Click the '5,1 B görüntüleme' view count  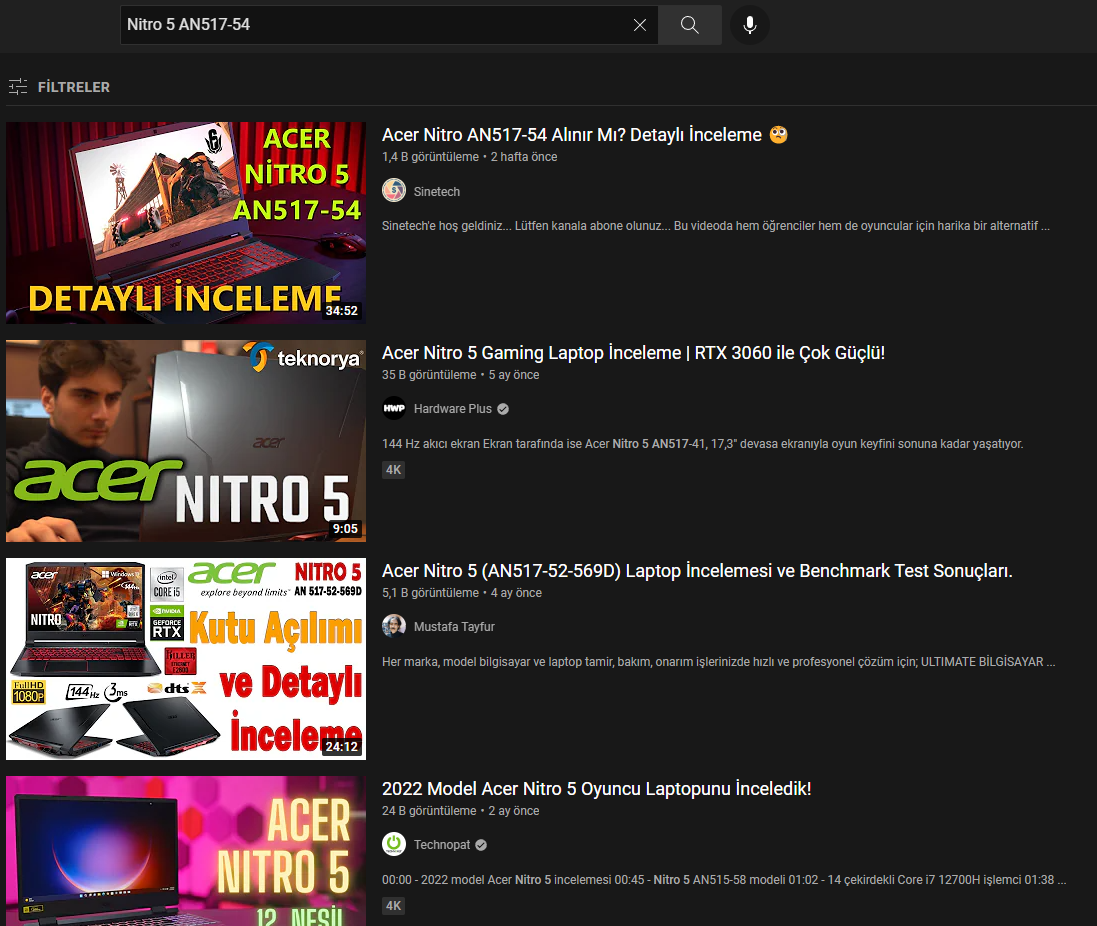tap(430, 593)
